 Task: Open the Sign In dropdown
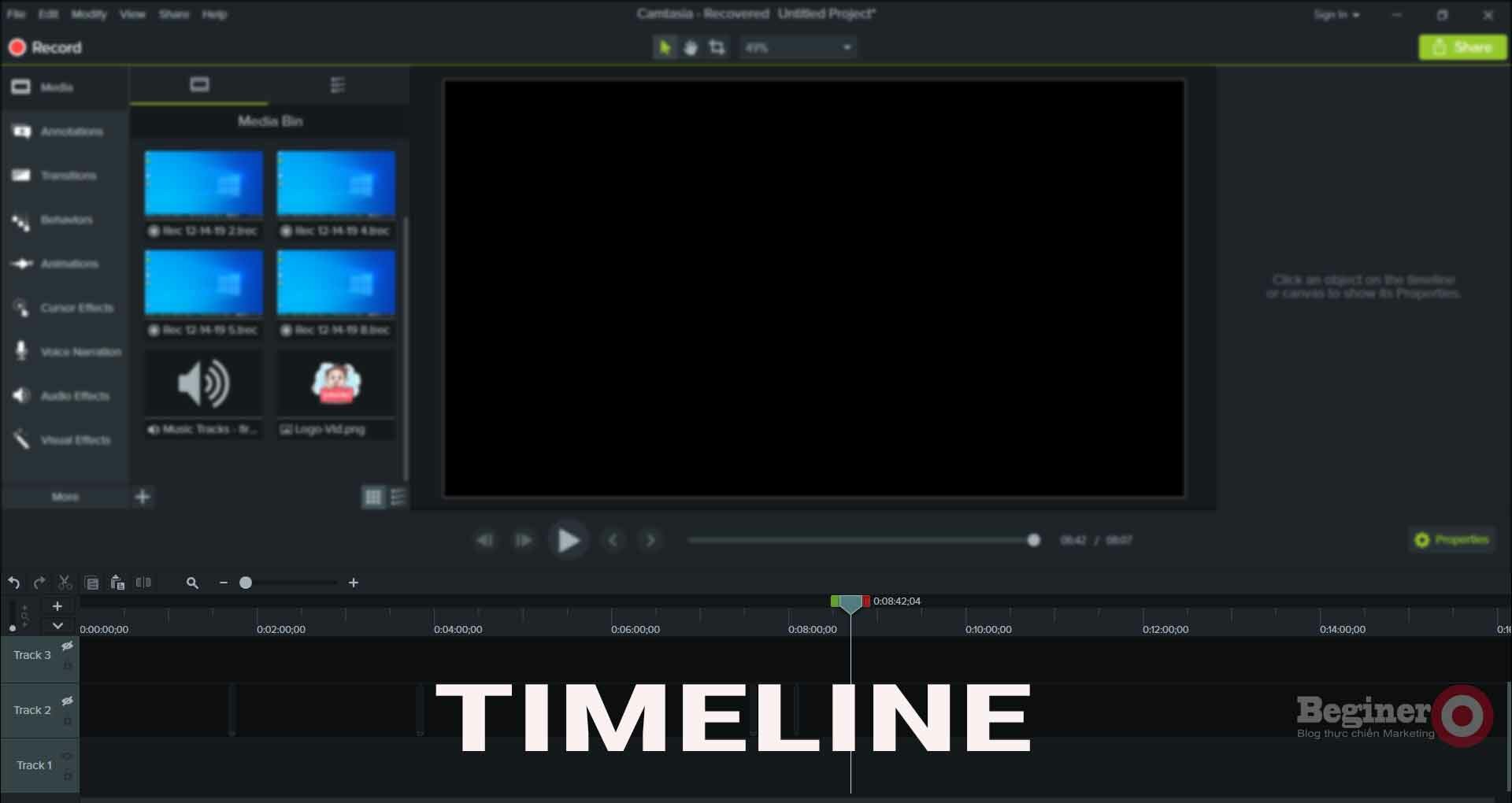click(x=1336, y=14)
